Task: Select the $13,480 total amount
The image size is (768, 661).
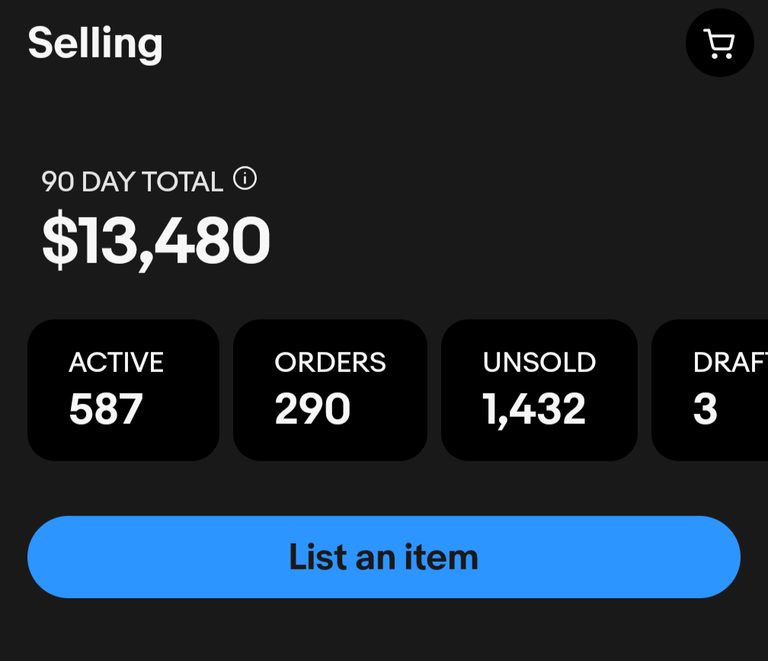Action: point(156,240)
